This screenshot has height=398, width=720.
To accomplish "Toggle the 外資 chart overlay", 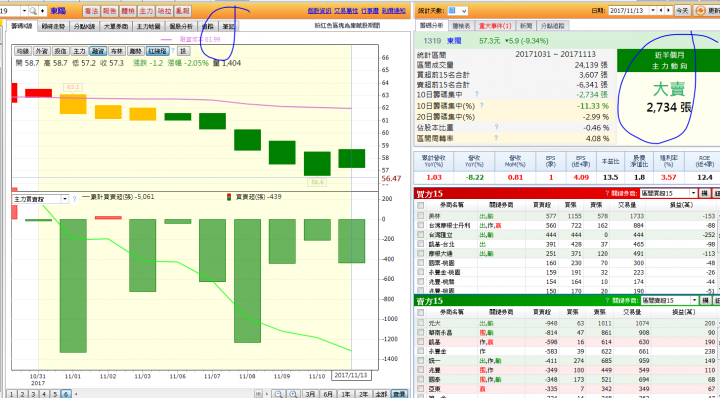I will 42,51.
